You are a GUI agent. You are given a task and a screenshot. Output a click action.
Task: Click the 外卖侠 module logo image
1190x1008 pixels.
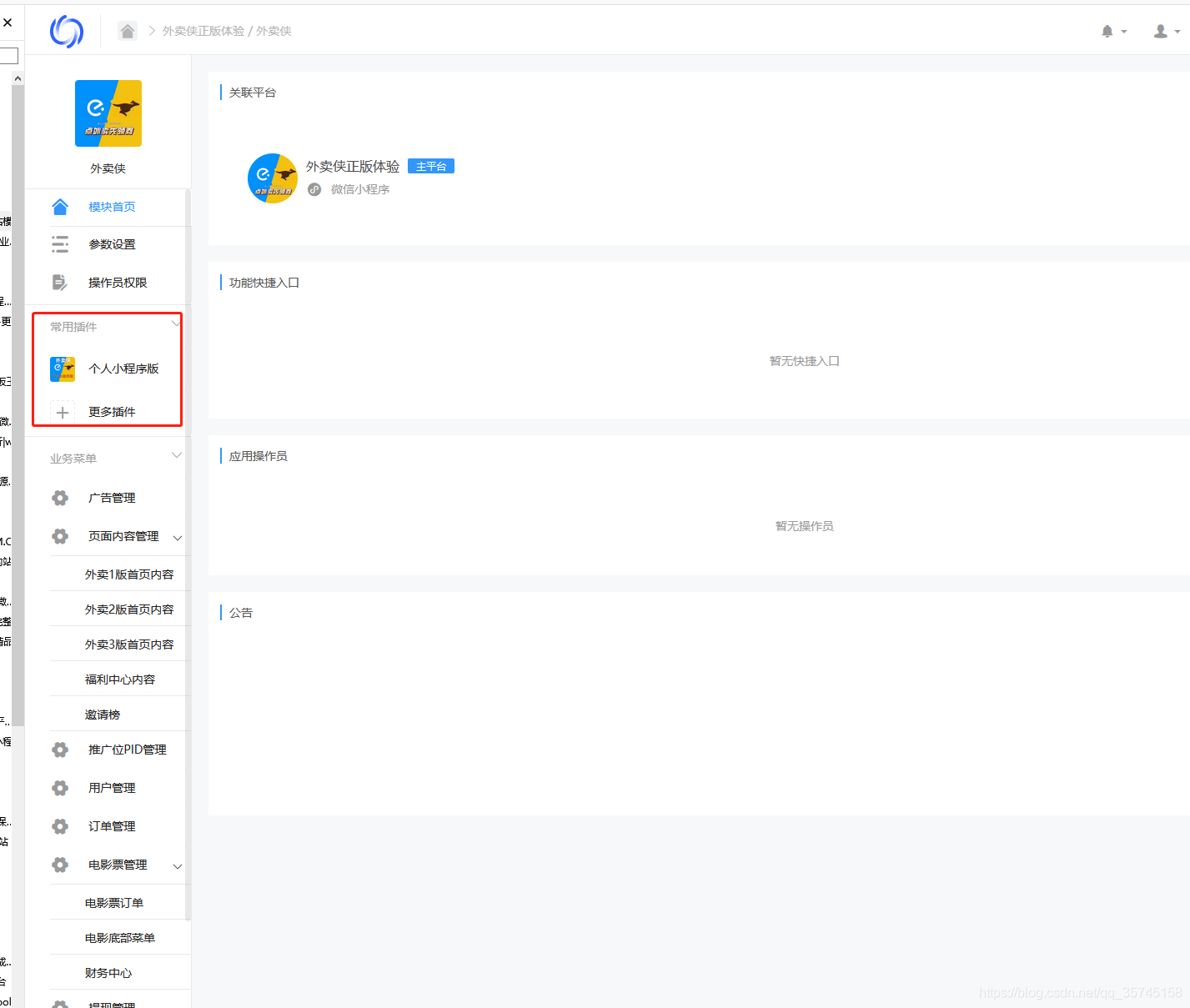click(108, 113)
